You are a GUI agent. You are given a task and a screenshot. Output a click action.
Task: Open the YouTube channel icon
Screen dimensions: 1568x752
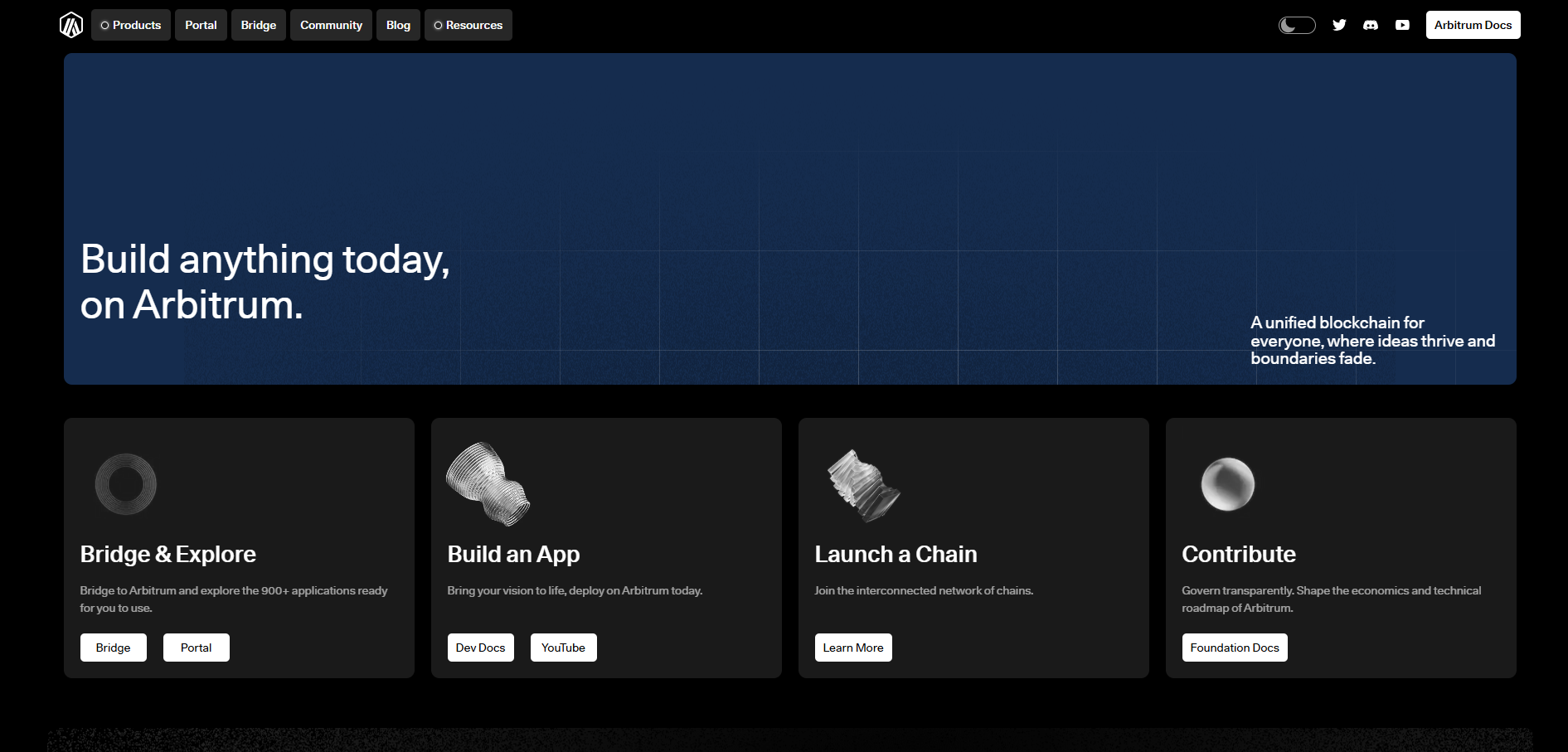click(x=1402, y=25)
